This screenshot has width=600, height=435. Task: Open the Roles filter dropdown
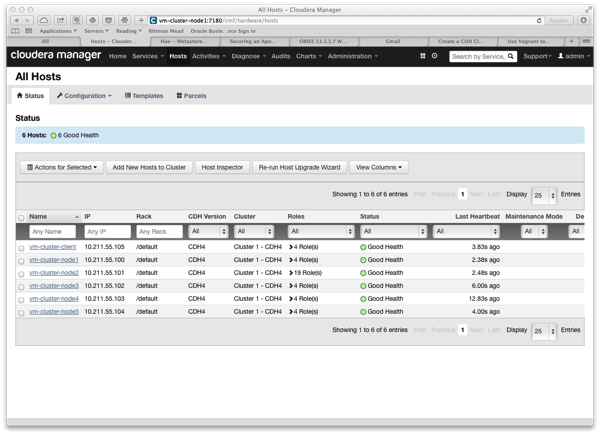(x=321, y=231)
